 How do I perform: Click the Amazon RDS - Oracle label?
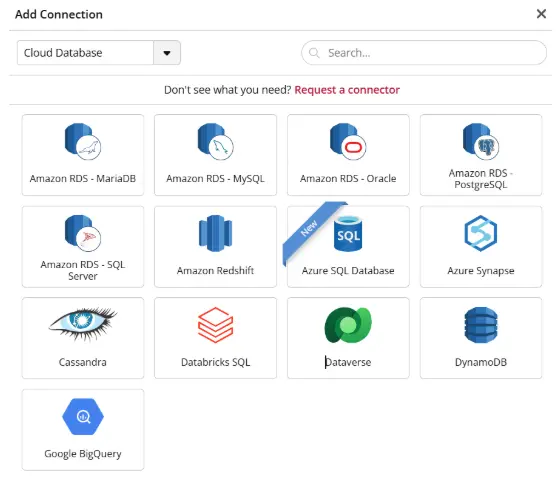348,178
